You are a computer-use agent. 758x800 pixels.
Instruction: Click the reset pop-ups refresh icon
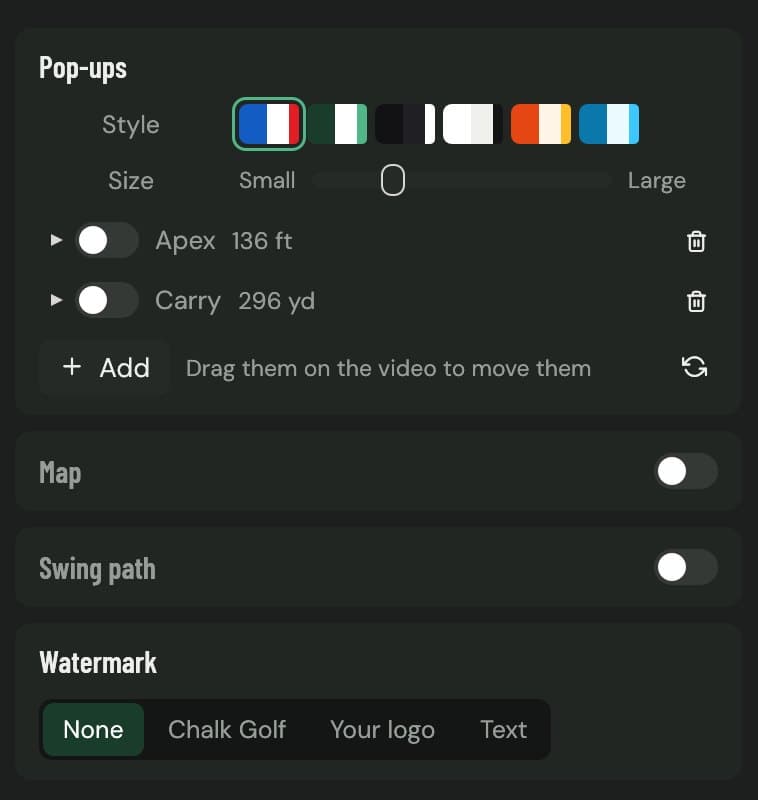[x=694, y=367]
